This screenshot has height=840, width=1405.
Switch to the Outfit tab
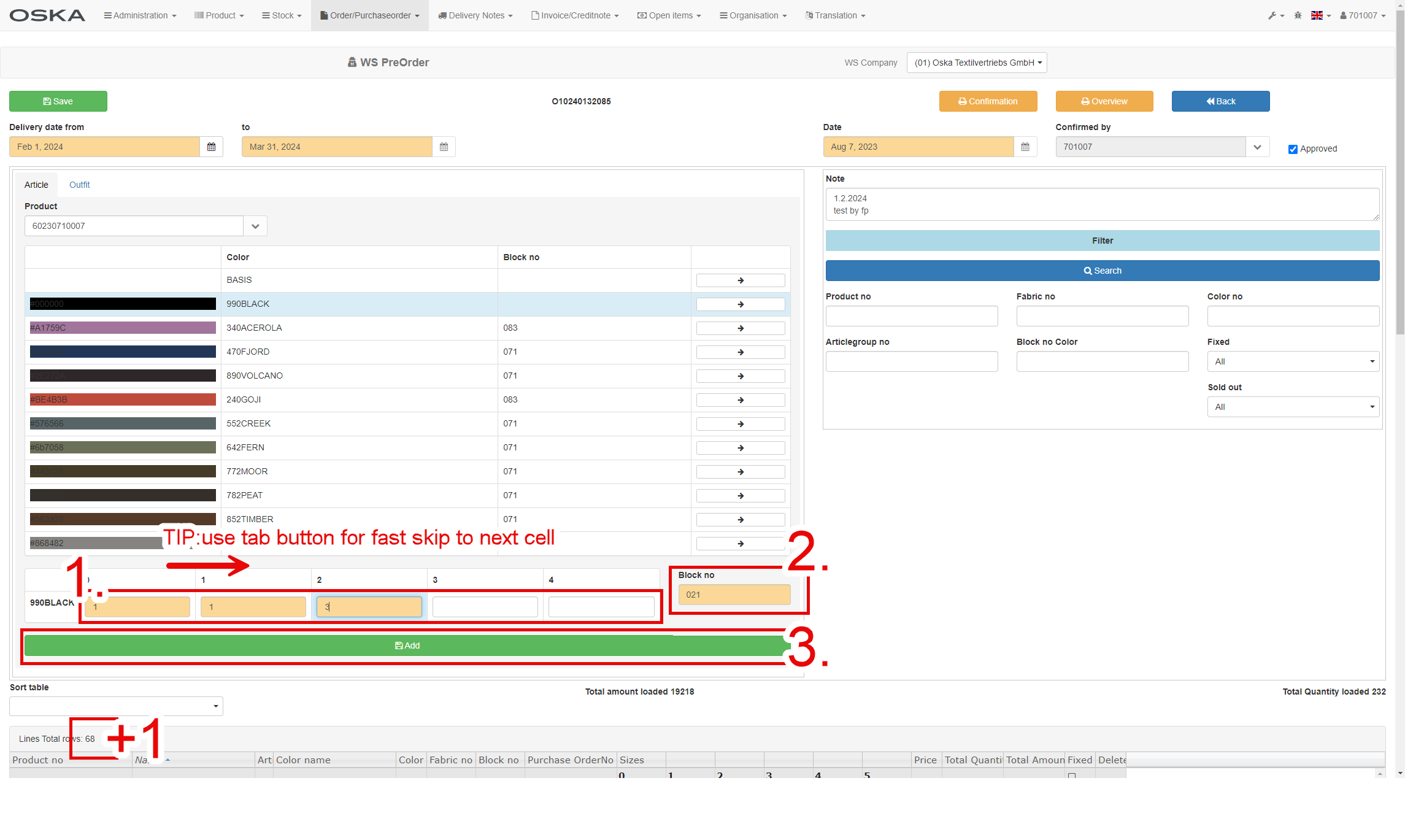pyautogui.click(x=79, y=185)
